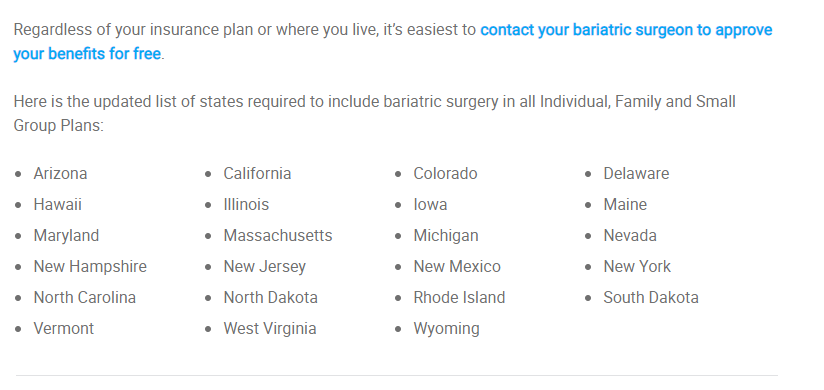Select New Jersey in the list
824x390 pixels.
point(264,266)
